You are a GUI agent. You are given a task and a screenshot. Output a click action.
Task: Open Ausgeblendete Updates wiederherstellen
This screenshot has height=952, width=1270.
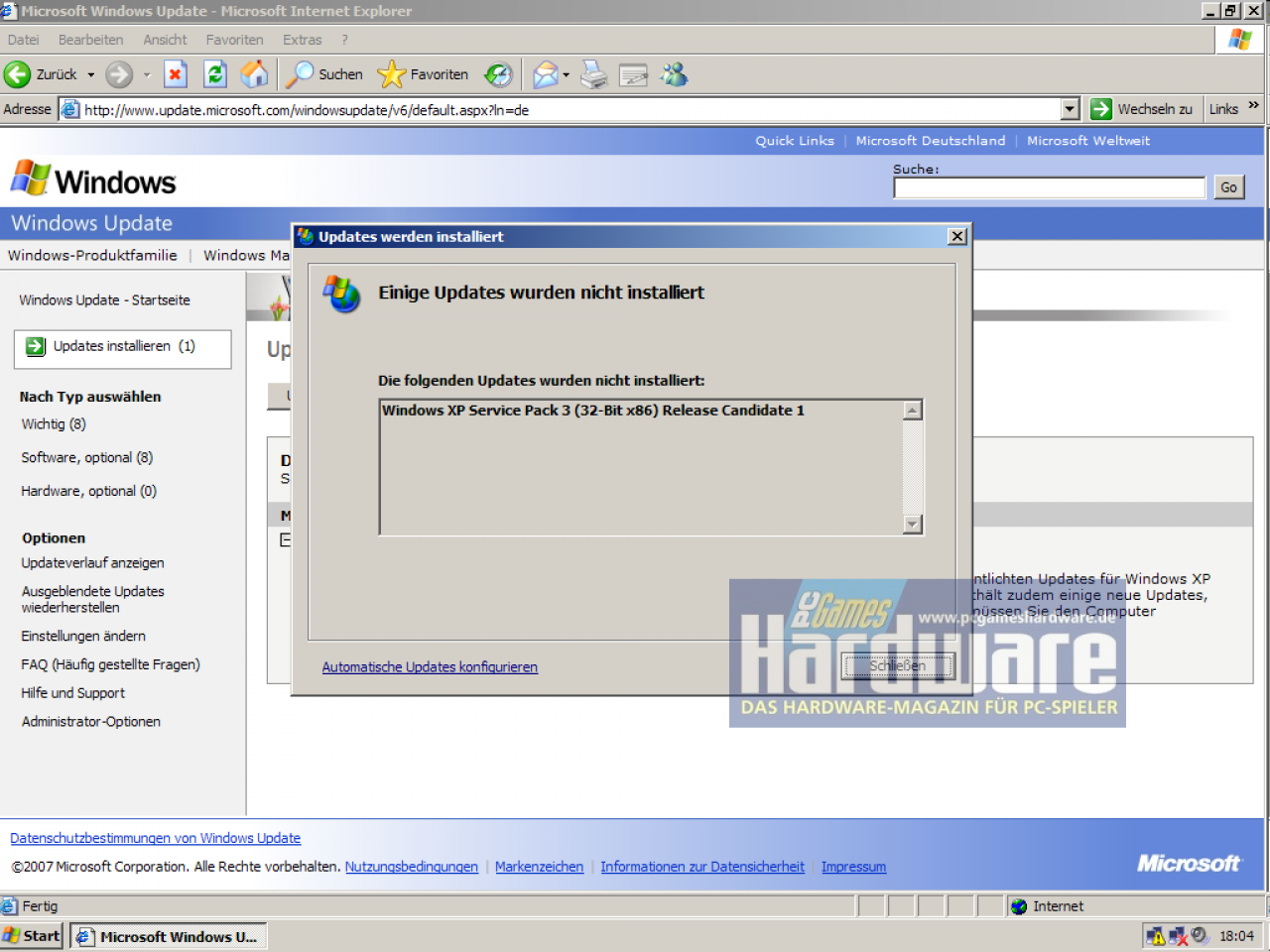(93, 599)
